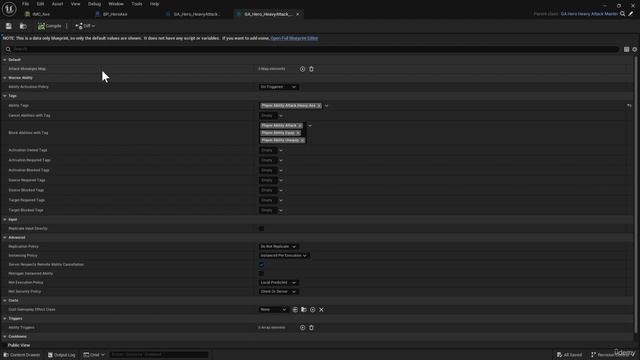Click the Browse to asset icon in toolbar
Image resolution: width=640 pixels, height=360 pixels.
coord(23,26)
